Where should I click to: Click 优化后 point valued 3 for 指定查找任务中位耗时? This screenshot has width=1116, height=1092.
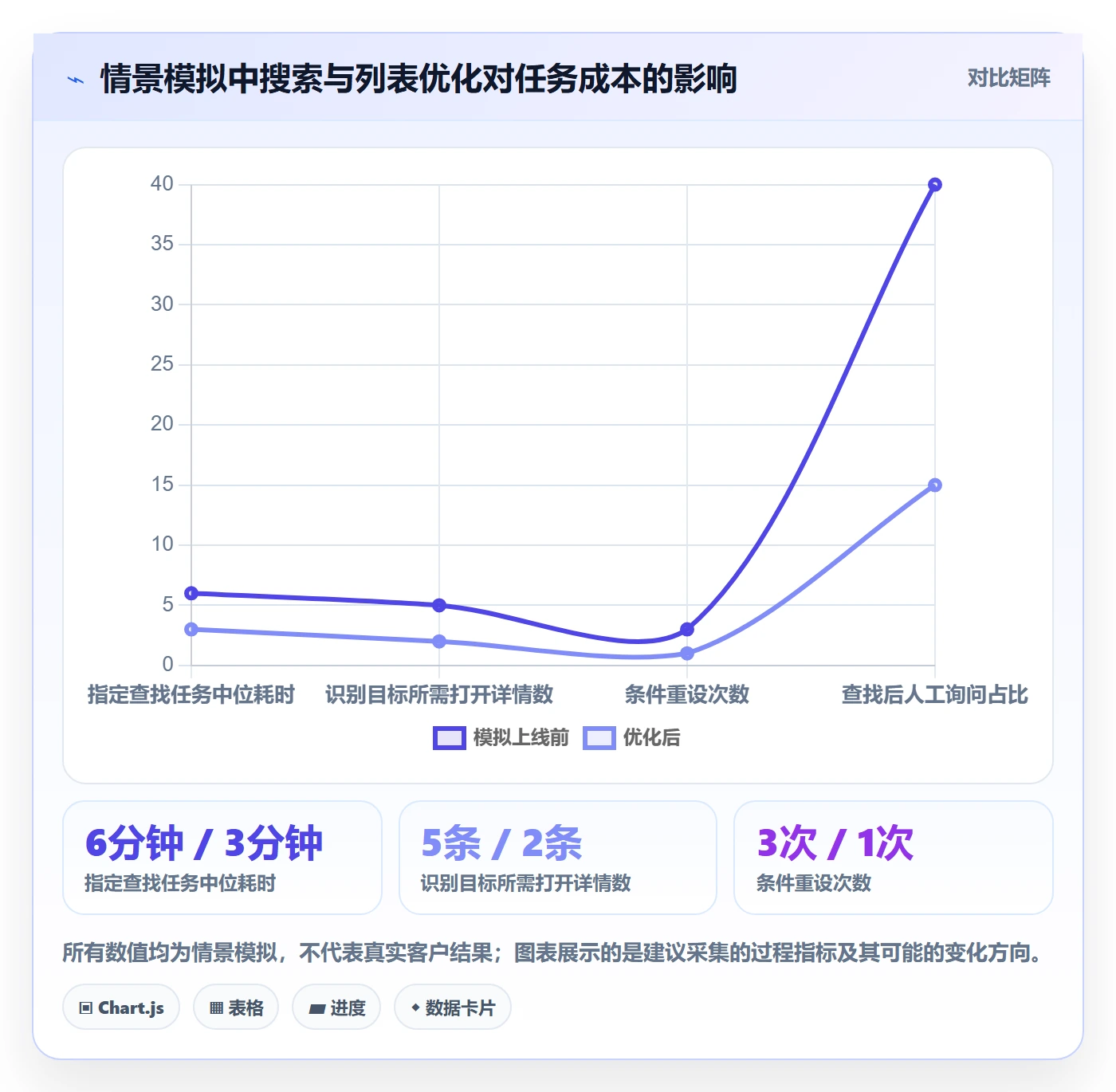[x=191, y=630]
